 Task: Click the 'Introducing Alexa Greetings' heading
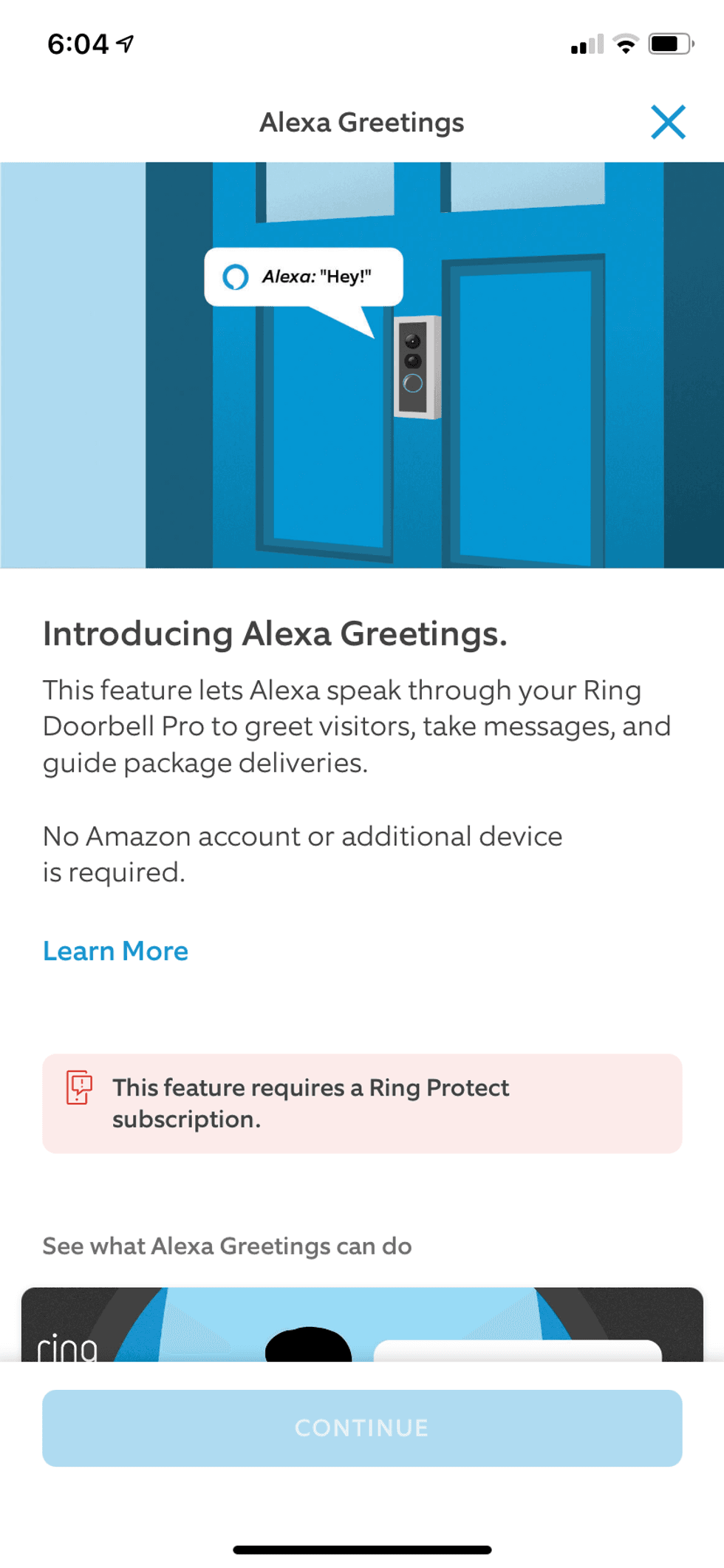(x=276, y=634)
